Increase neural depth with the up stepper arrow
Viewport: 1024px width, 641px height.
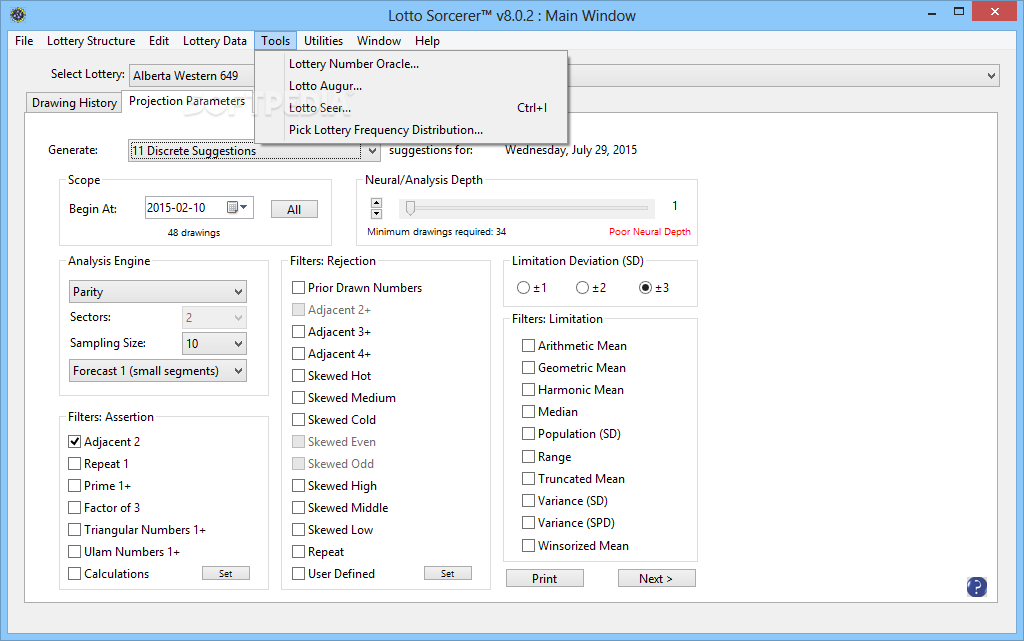[376, 202]
